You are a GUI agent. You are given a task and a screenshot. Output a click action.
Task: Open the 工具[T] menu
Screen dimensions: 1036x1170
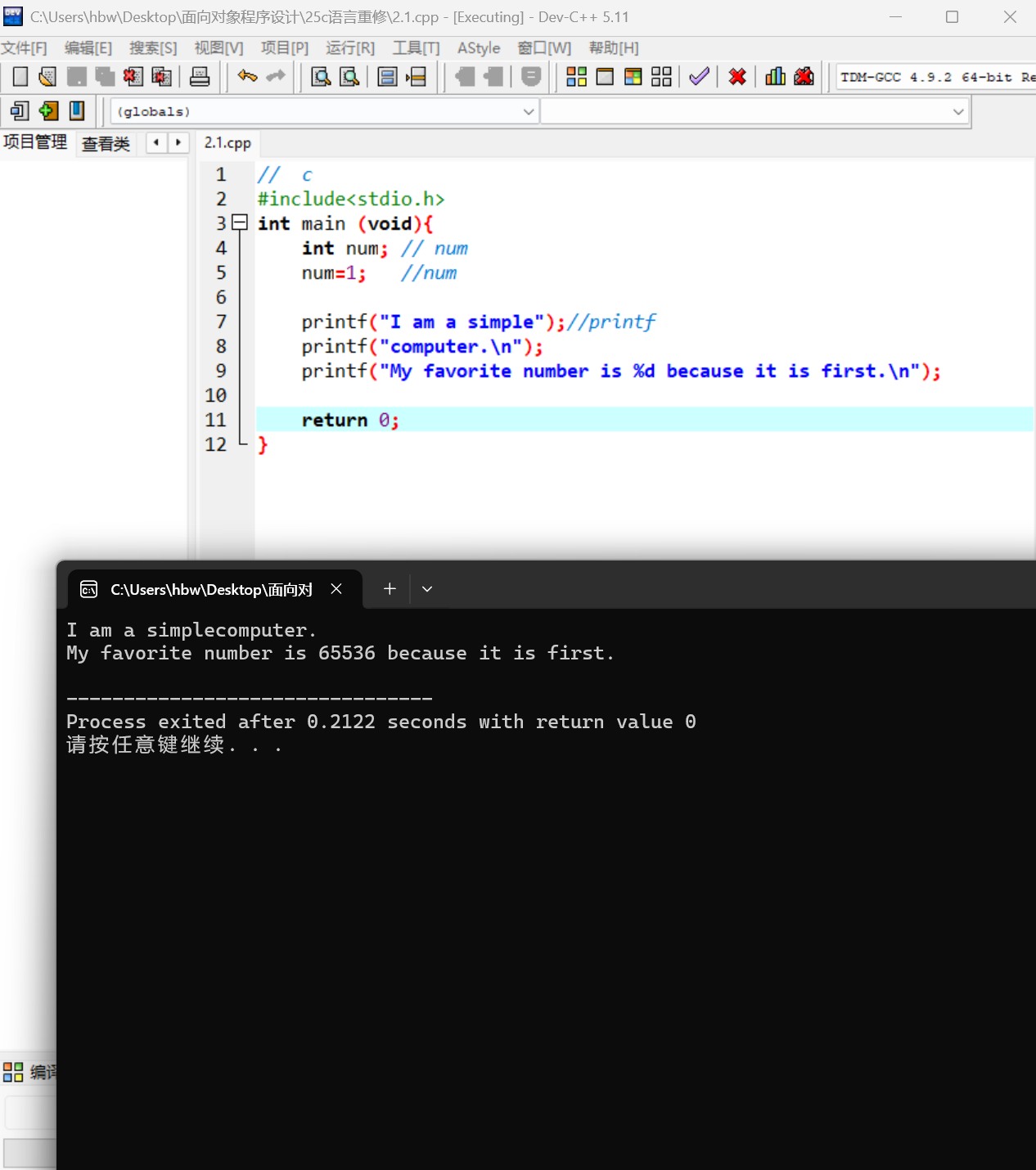point(417,48)
